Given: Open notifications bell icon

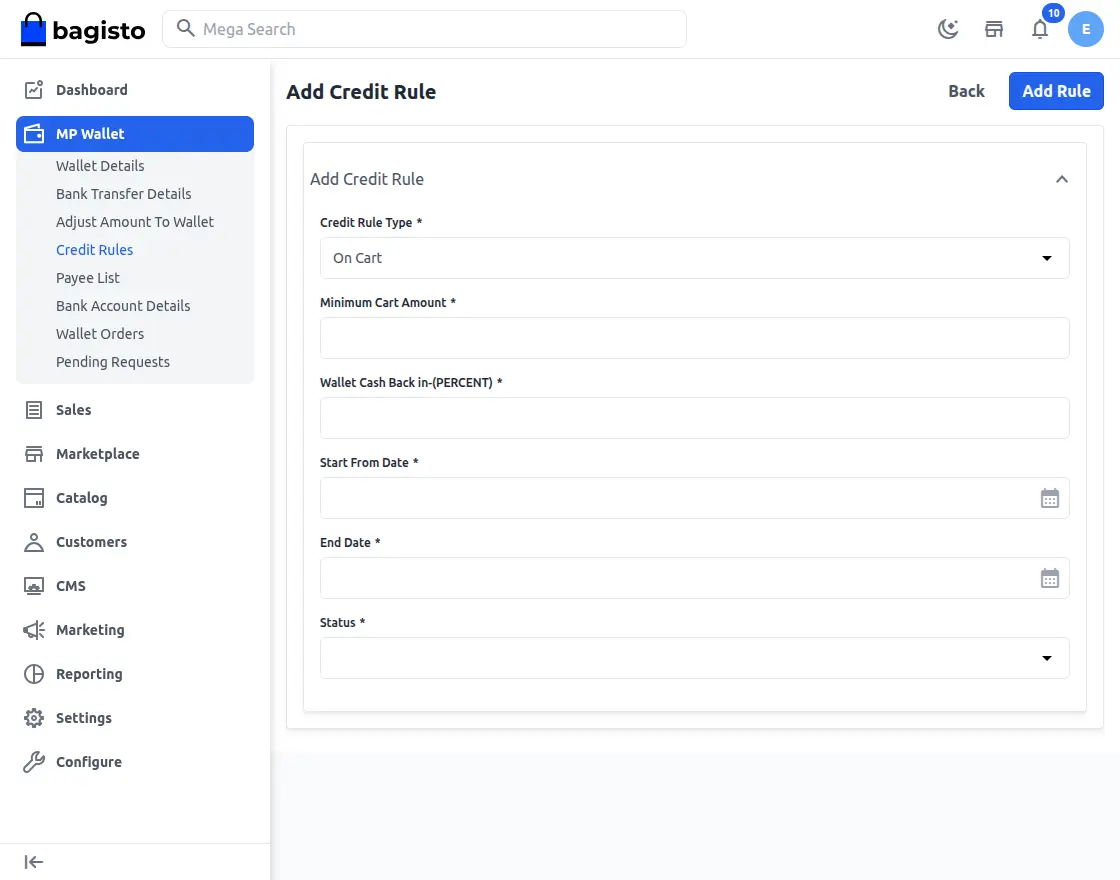Looking at the screenshot, I should pyautogui.click(x=1040, y=29).
